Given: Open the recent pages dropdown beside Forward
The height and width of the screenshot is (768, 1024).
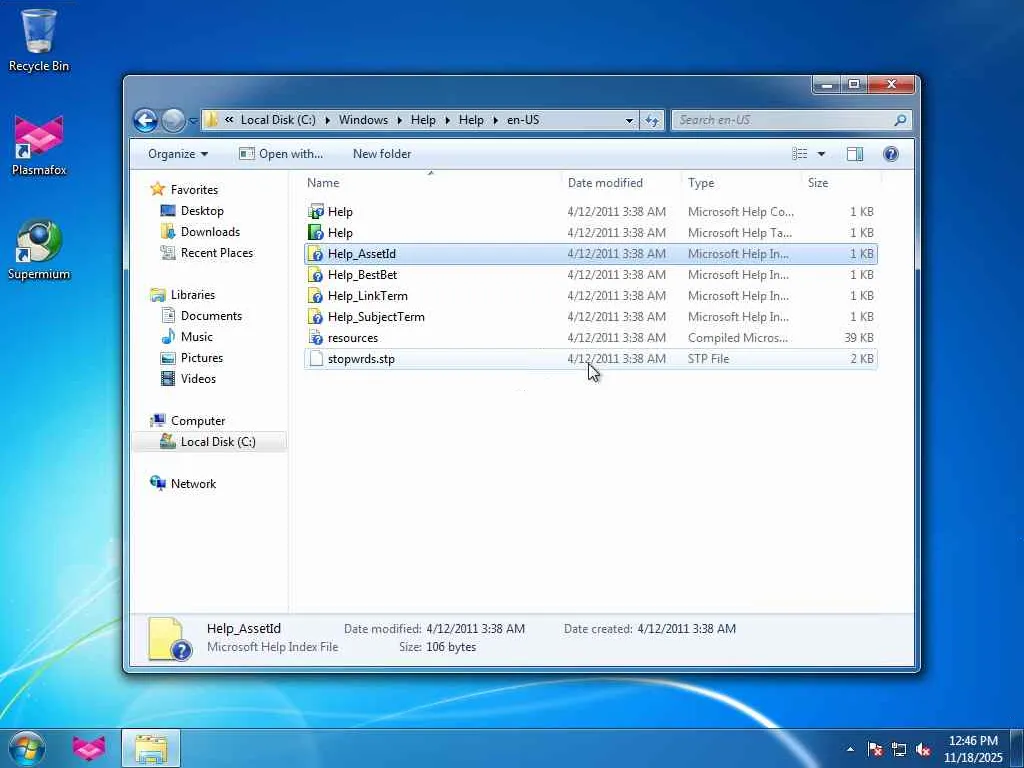Looking at the screenshot, I should (x=193, y=121).
